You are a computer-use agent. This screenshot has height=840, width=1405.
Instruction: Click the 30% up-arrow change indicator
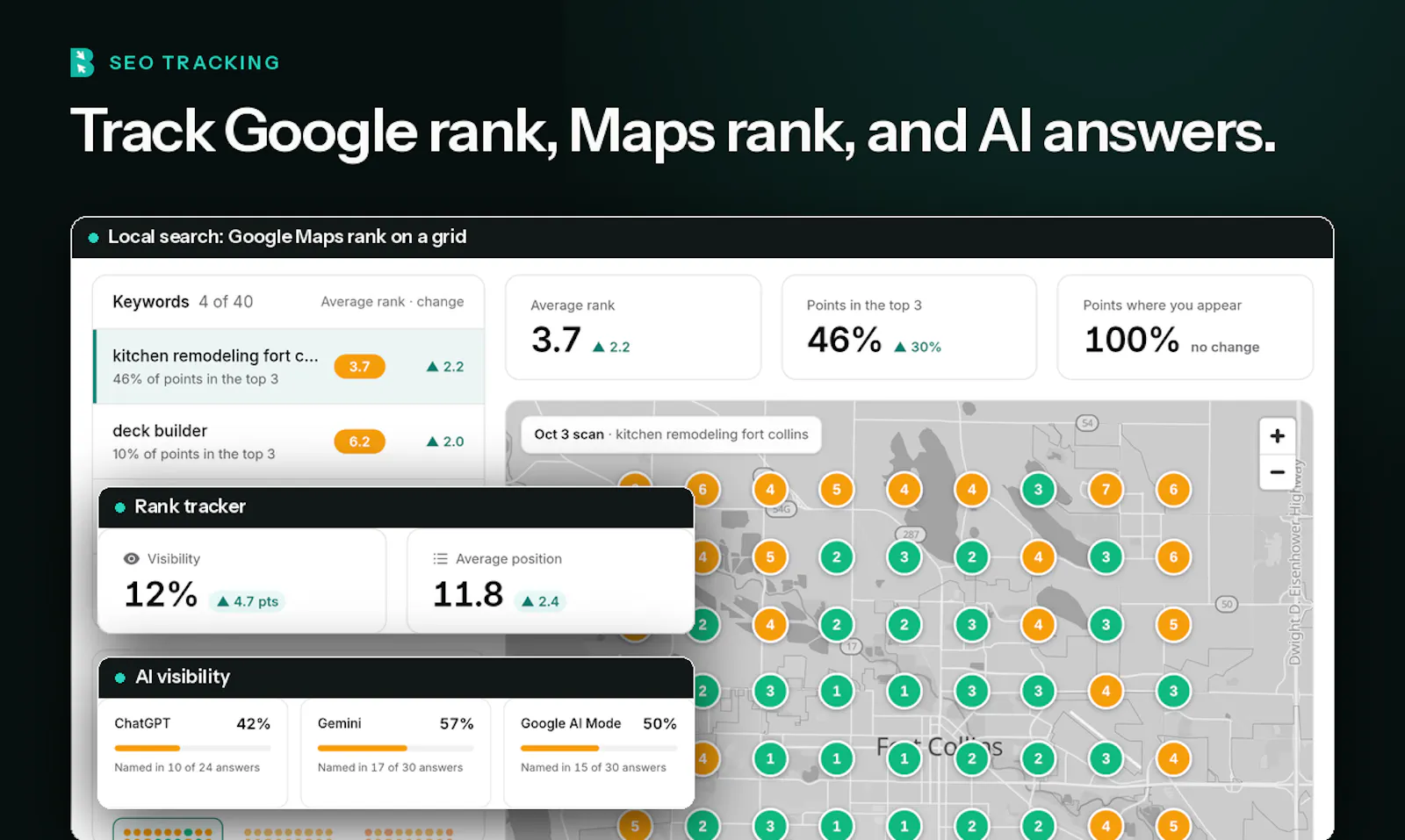point(918,347)
